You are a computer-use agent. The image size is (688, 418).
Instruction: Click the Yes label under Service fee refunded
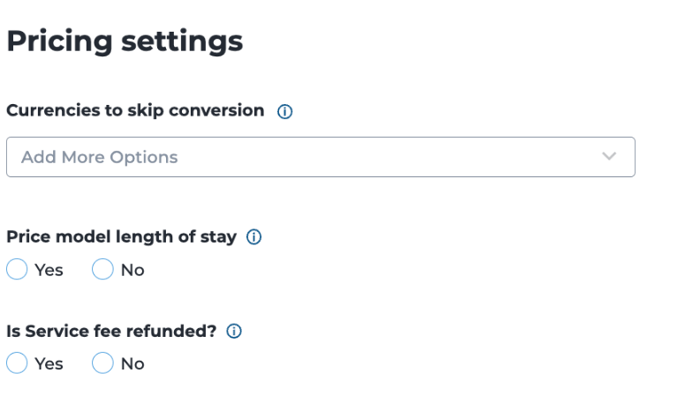coord(49,364)
